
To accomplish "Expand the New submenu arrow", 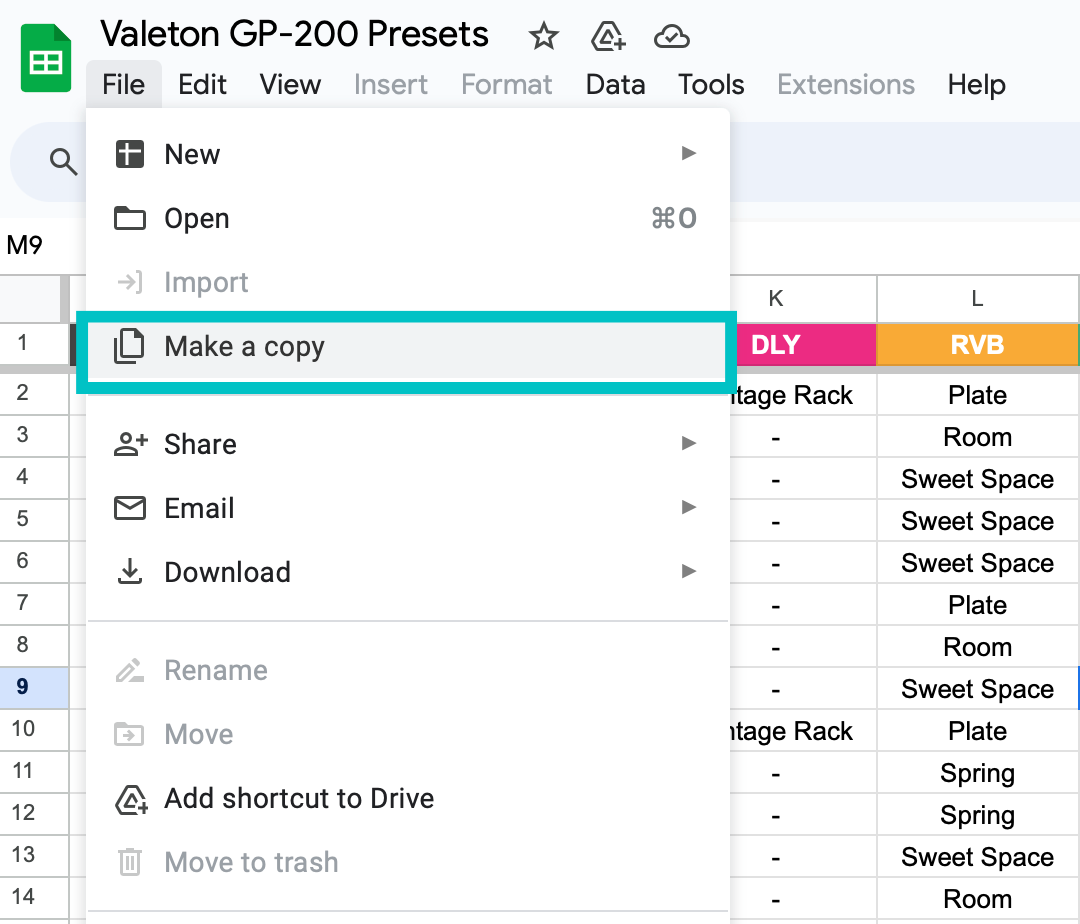I will click(688, 154).
